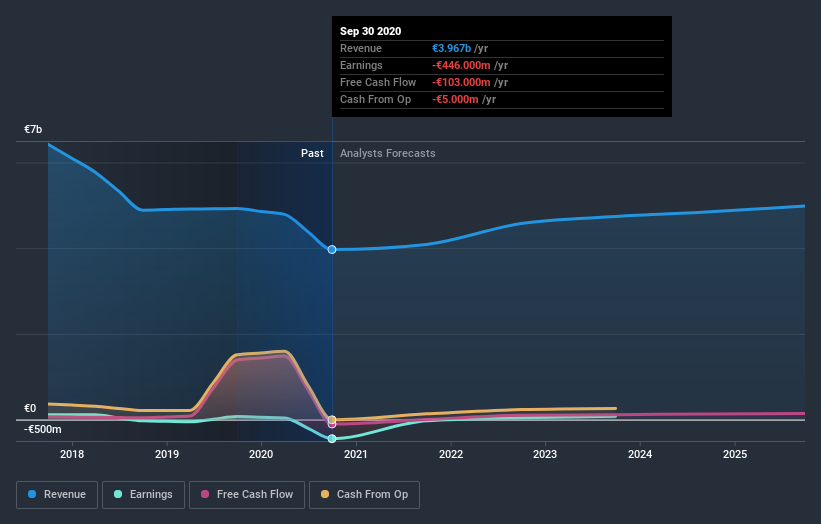Select the Revenue data point at Sep 2020
The height and width of the screenshot is (524, 821).
[x=332, y=250]
